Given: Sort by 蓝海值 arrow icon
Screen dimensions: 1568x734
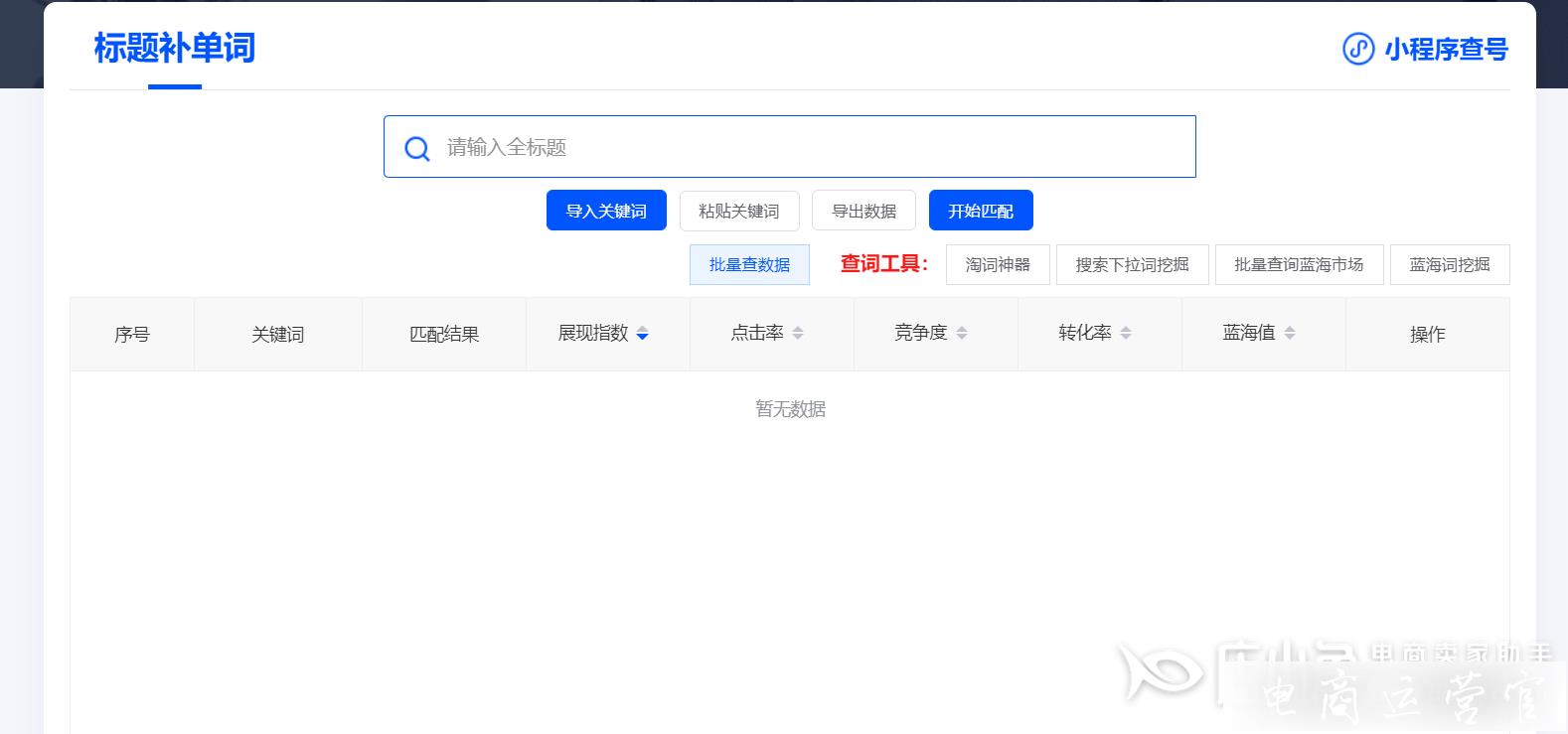Looking at the screenshot, I should [x=1290, y=334].
